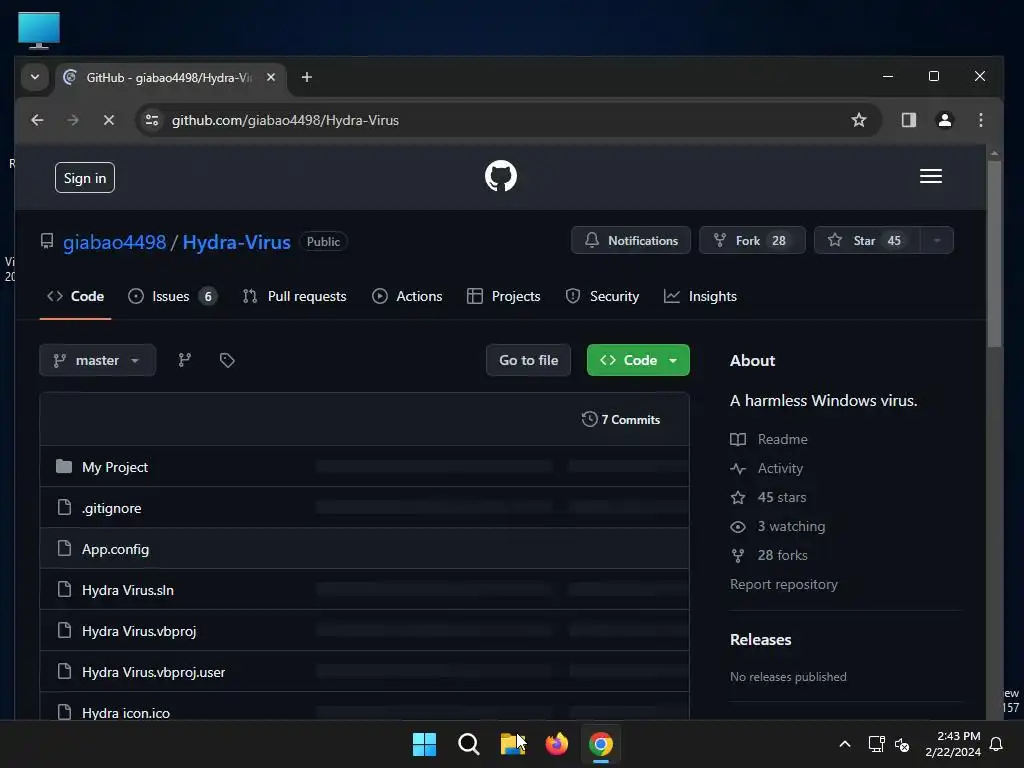This screenshot has height=768, width=1024.
Task: Open the Insights tab
Action: (x=700, y=296)
